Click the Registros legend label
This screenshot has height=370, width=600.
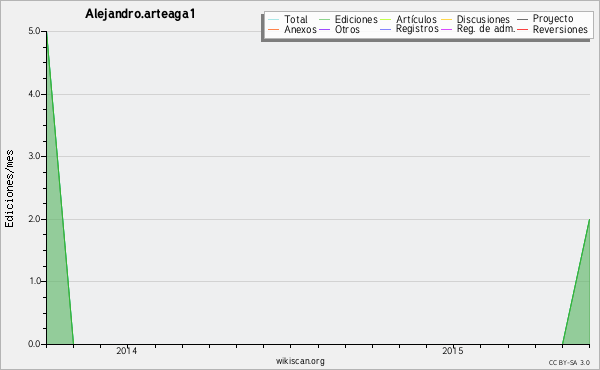click(417, 29)
